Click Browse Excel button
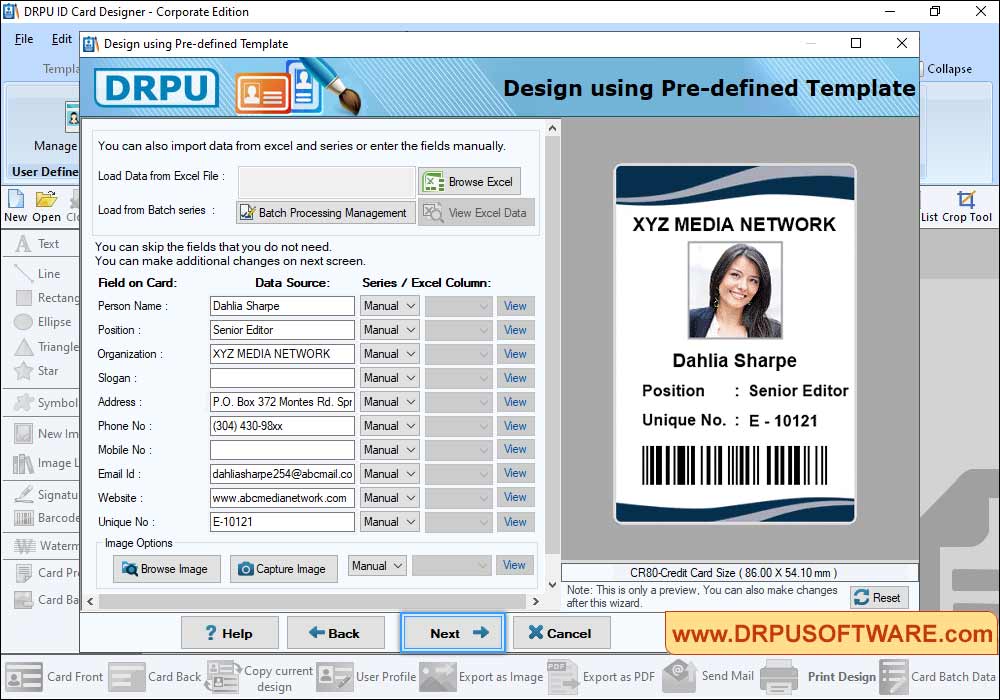 click(x=469, y=182)
